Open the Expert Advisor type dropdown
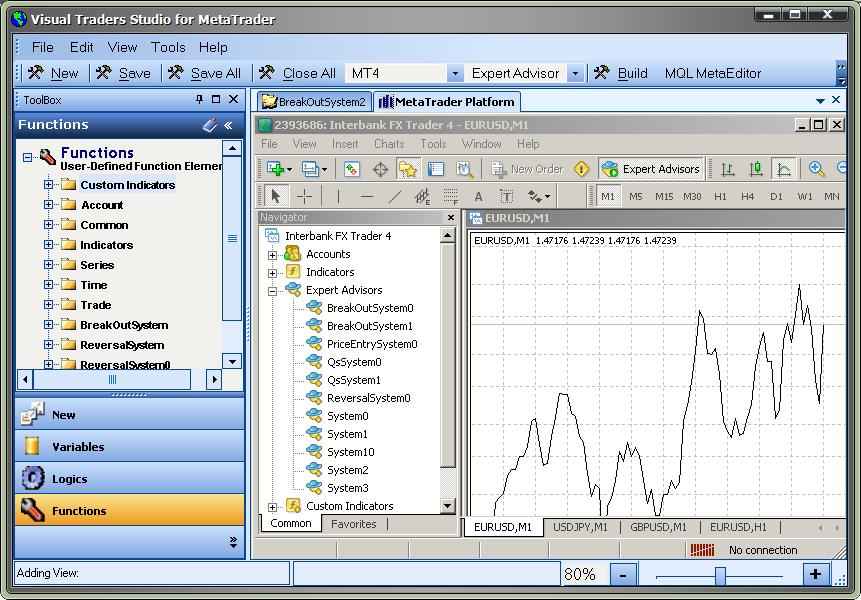Viewport: 861px width, 600px height. click(575, 73)
